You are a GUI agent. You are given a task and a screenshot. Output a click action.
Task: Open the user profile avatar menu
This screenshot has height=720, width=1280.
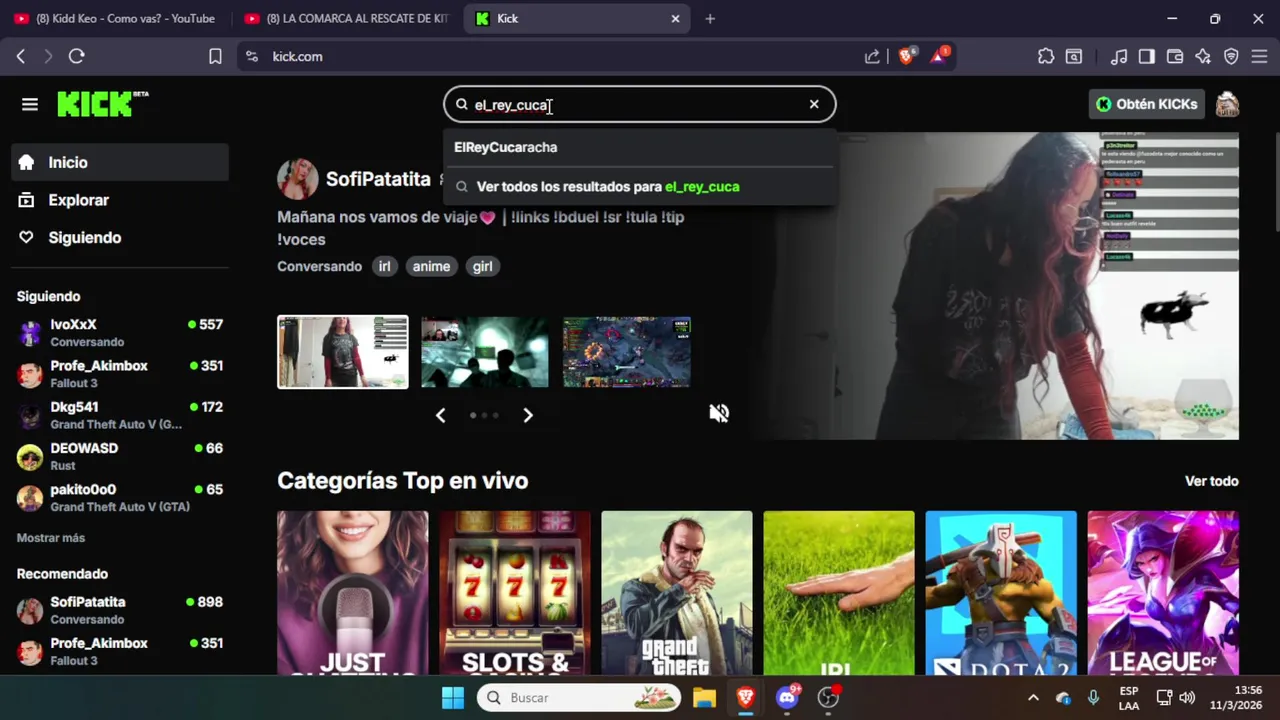click(x=1227, y=104)
